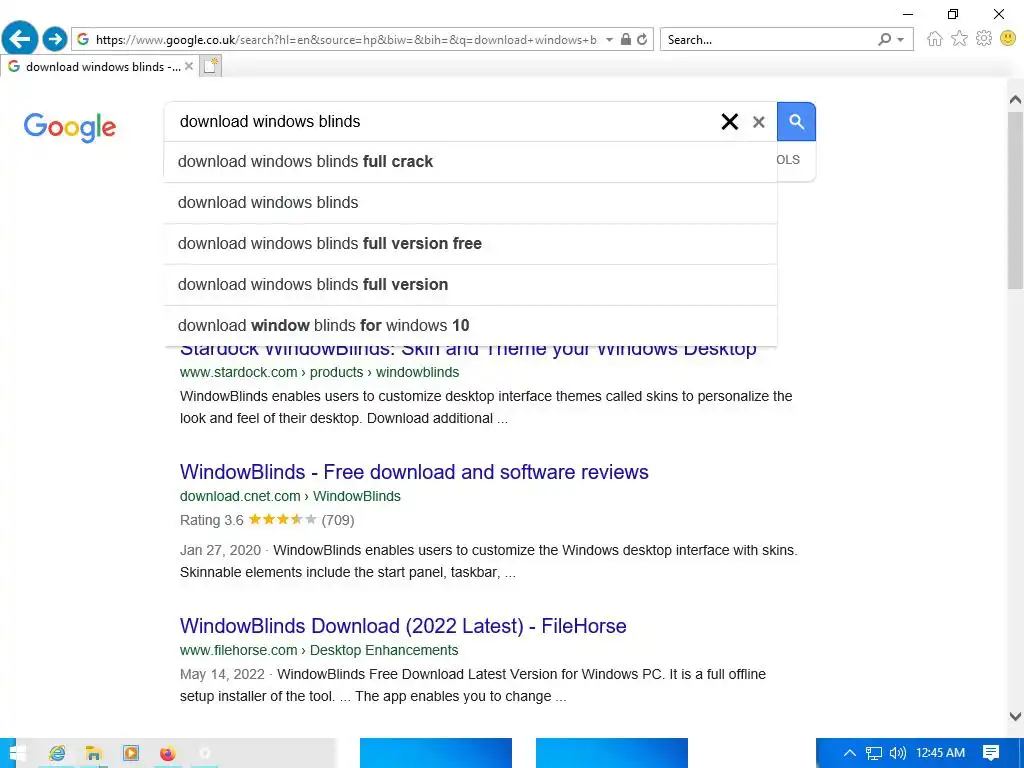This screenshot has width=1024, height=768.
Task: Choose suggestion 'download windows blinds full crack'
Action: (470, 161)
